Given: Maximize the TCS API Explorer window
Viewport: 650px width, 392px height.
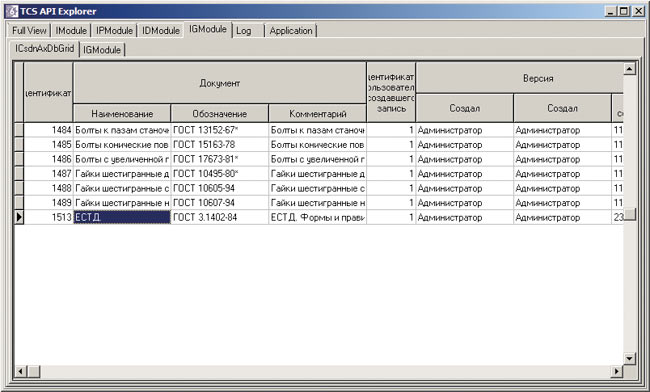Looking at the screenshot, I should click(x=623, y=11).
